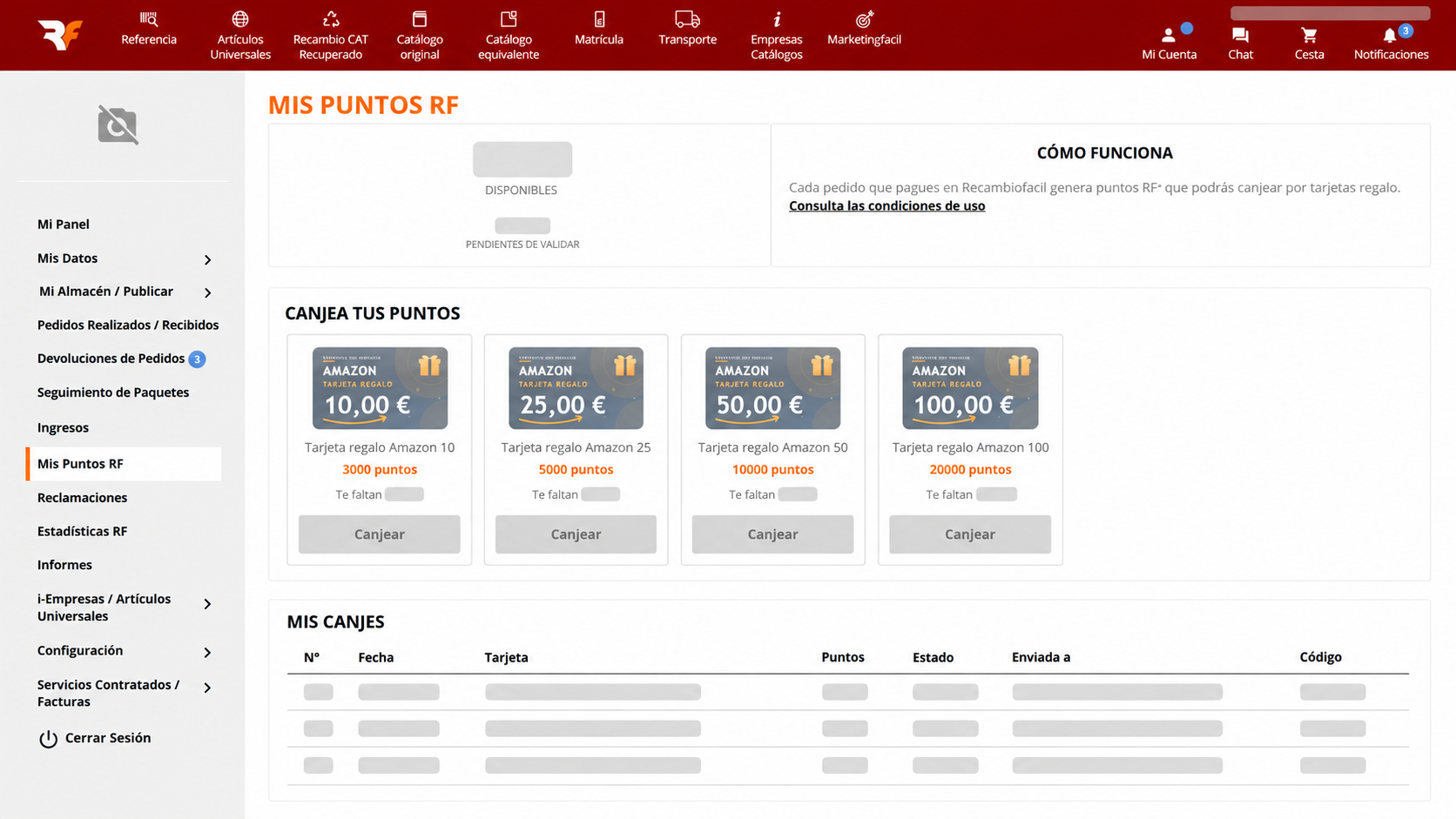1456x819 pixels.
Task: Open Mi Cuenta user icon
Action: click(1169, 36)
